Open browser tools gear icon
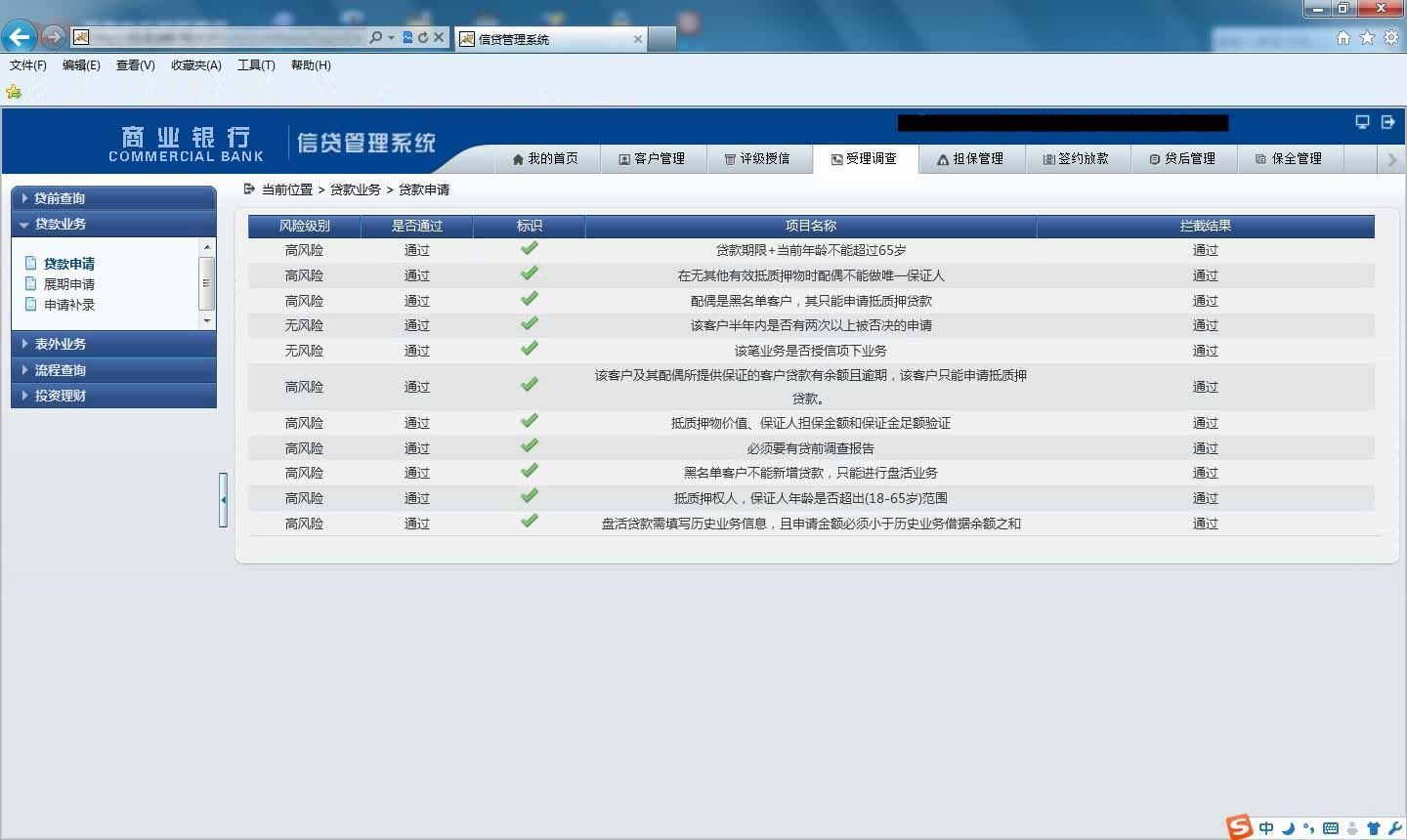 point(1391,37)
